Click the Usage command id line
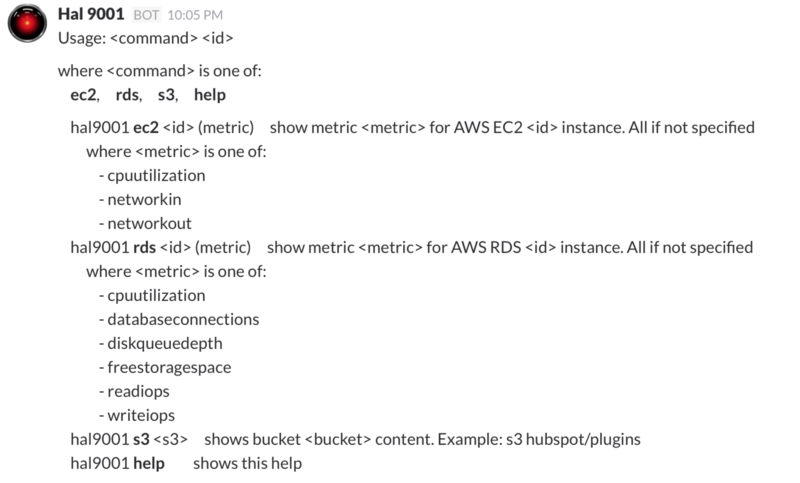 (x=145, y=38)
